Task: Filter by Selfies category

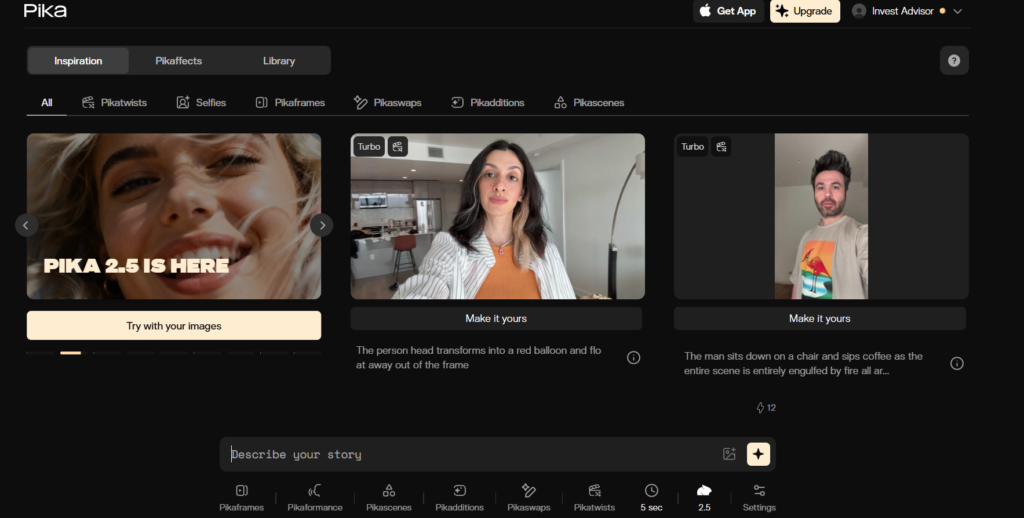Action: (x=201, y=103)
